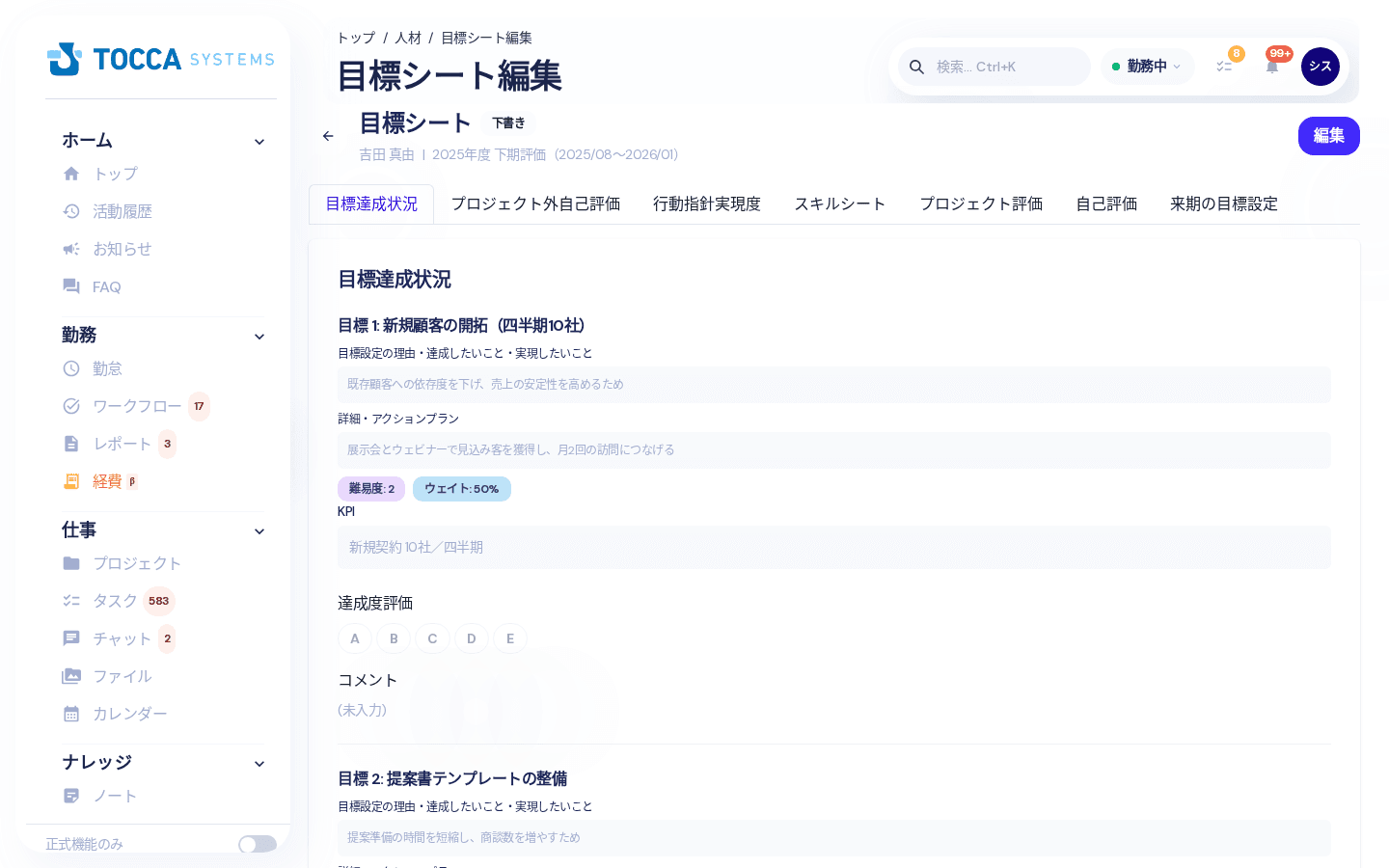Click the ワークフロー checkmark icon
The height and width of the screenshot is (868, 1389).
[x=71, y=406]
